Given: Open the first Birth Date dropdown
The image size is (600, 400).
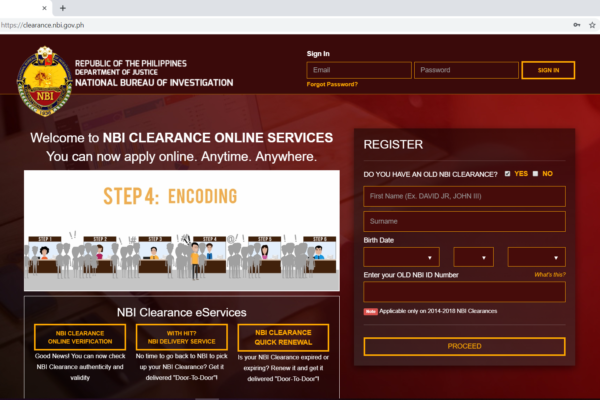Looking at the screenshot, I should (401, 257).
